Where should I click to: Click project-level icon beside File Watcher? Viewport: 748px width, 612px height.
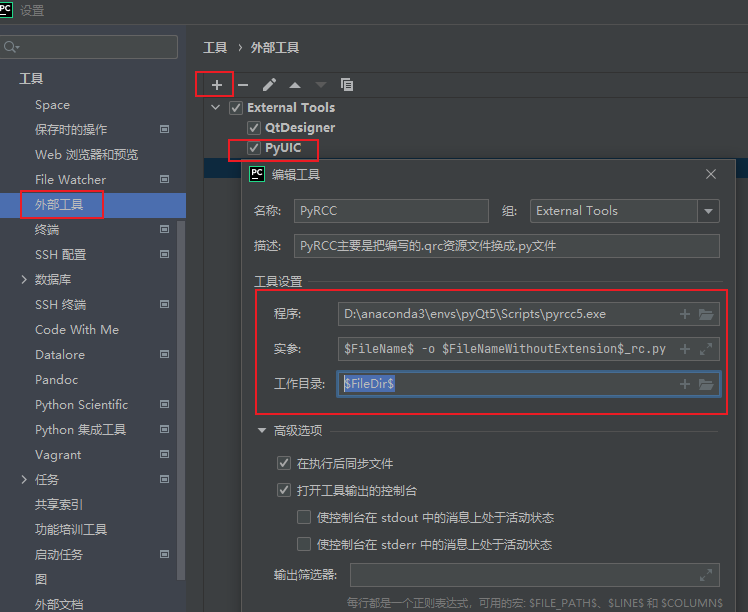[165, 179]
